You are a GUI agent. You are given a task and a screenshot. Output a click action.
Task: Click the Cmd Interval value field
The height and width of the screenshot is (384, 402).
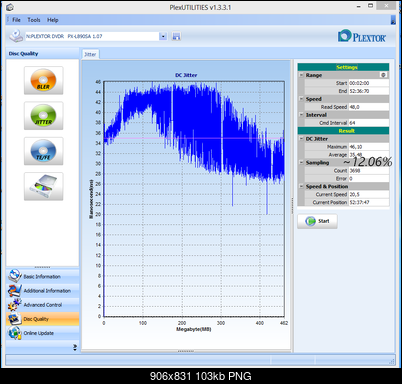pos(368,123)
